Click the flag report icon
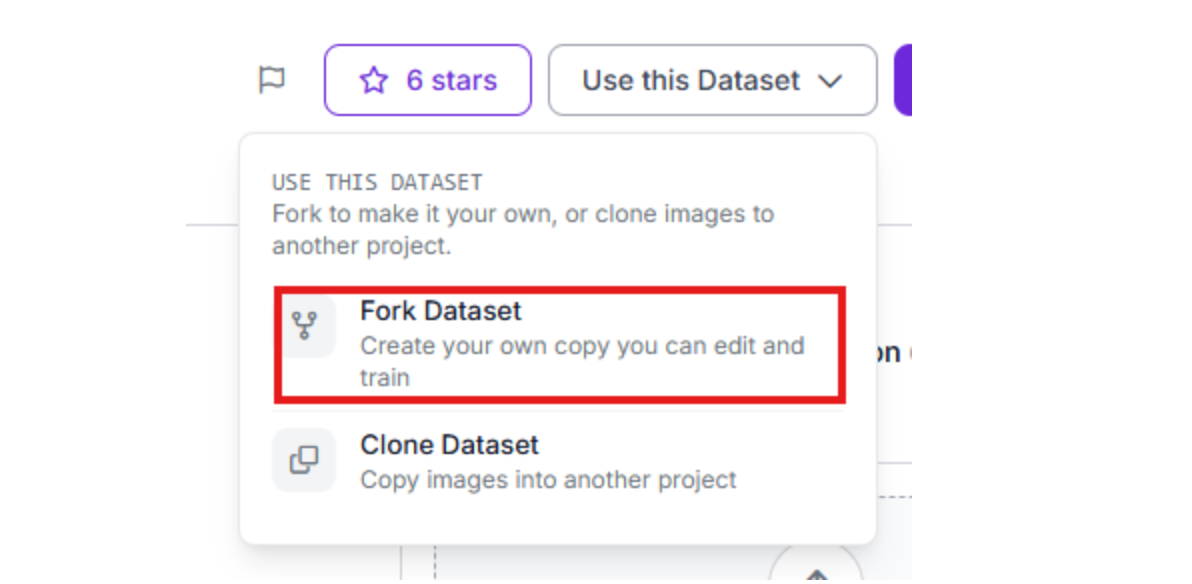 tap(271, 80)
